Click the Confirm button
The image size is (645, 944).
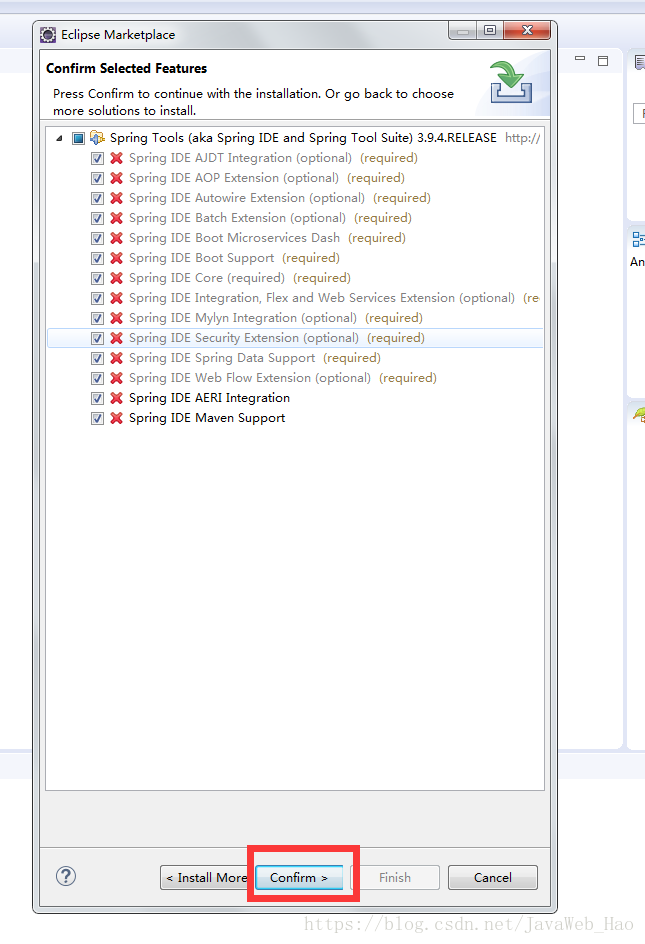(x=299, y=877)
